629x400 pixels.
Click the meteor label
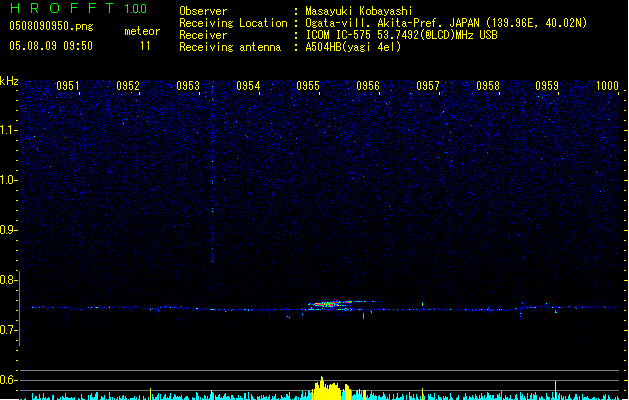(x=142, y=31)
